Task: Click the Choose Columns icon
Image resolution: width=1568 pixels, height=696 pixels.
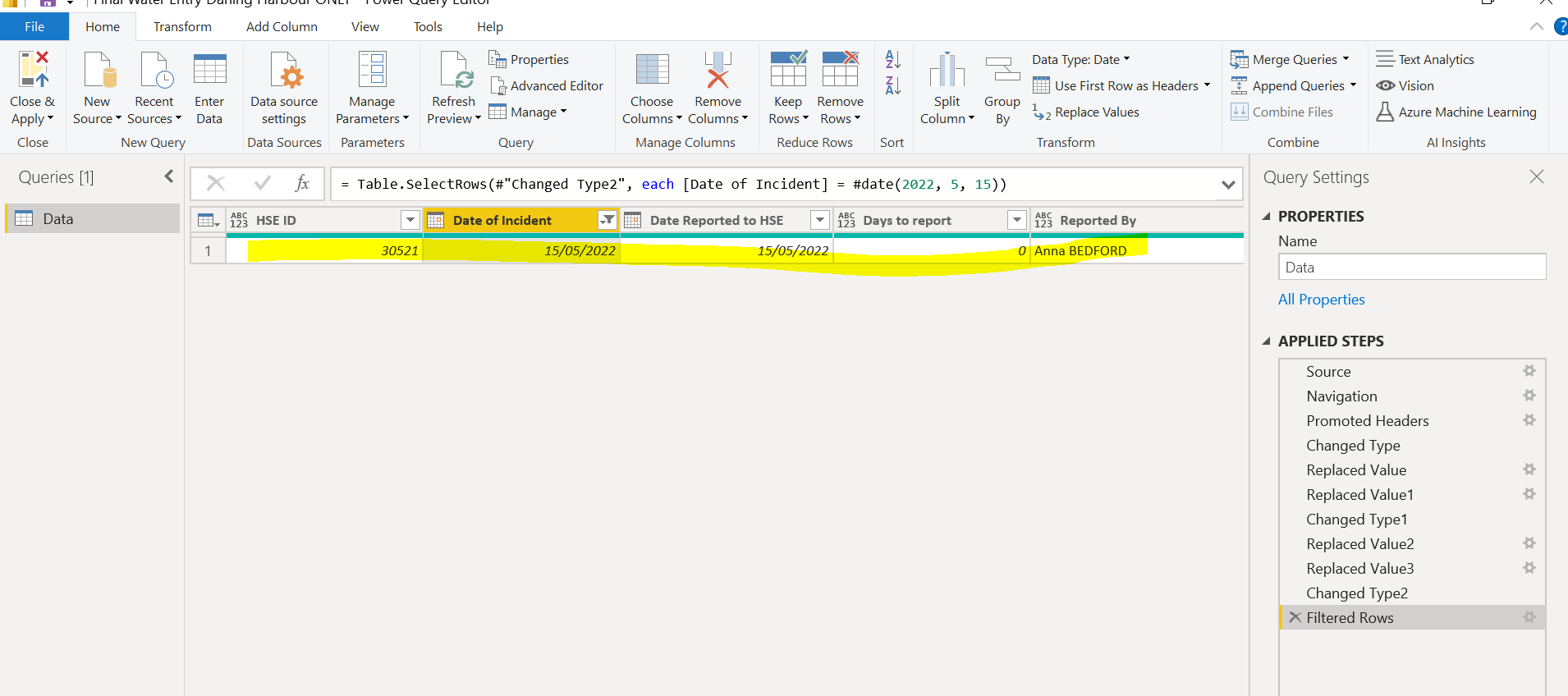Action: coord(652,70)
